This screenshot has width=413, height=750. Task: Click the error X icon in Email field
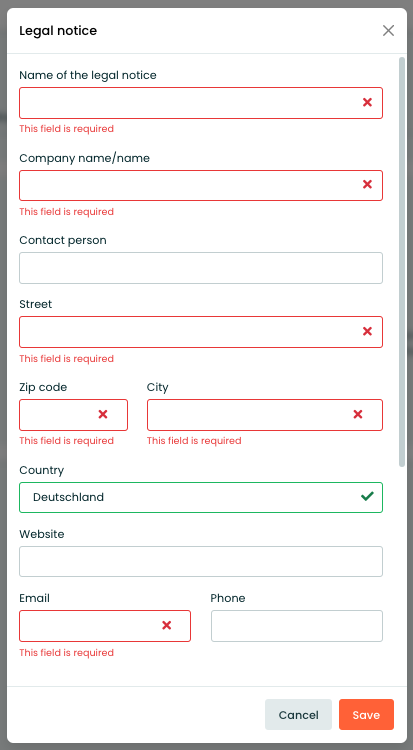pos(167,625)
